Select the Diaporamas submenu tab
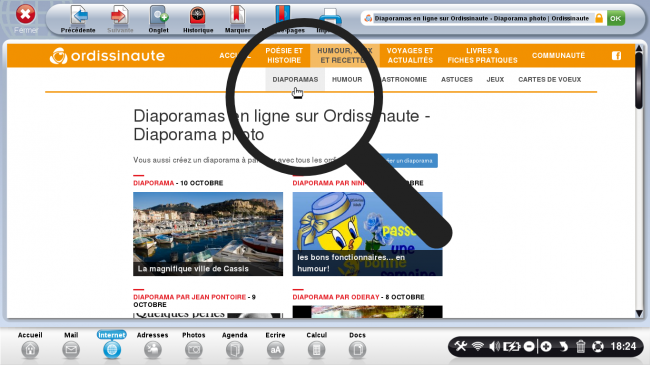 click(x=295, y=79)
